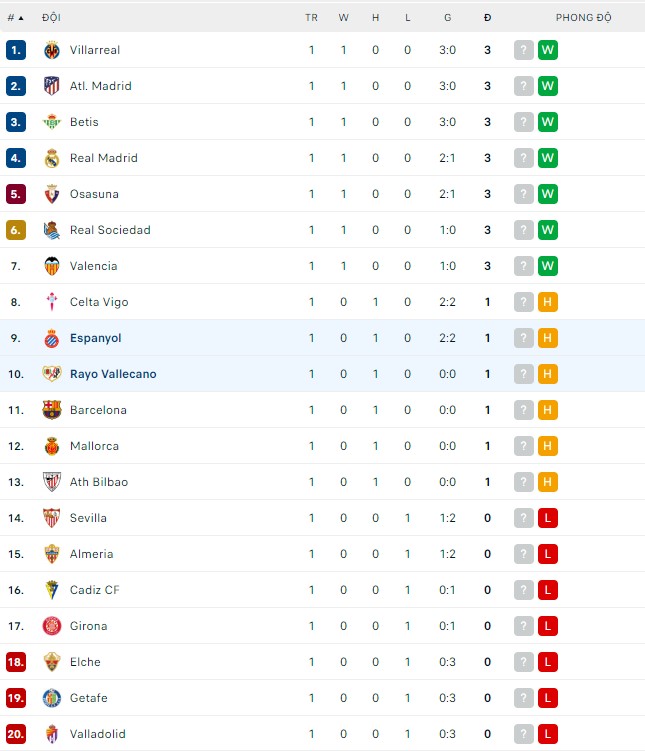Click the Espanyol team crest
This screenshot has width=645, height=751.
pyautogui.click(x=52, y=338)
